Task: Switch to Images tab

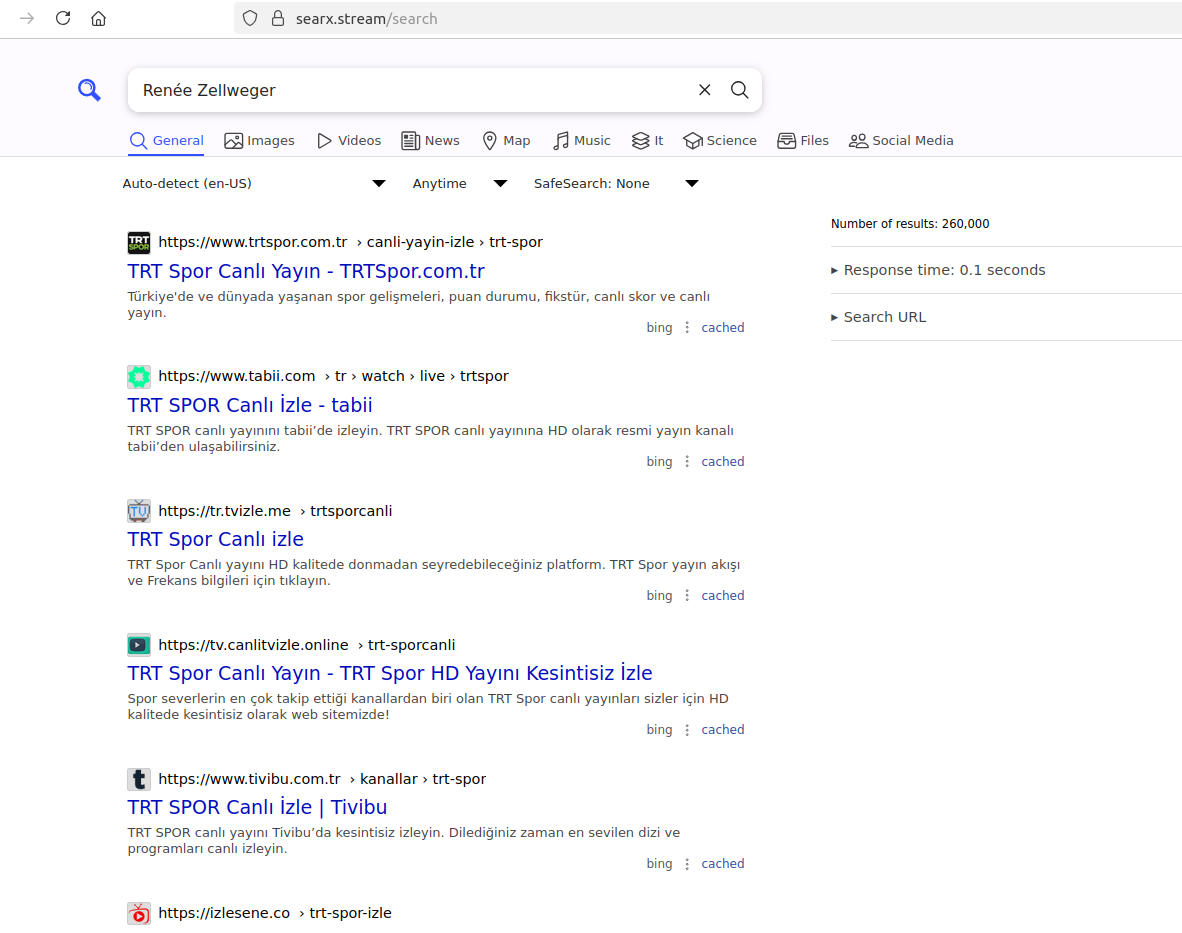Action: (x=259, y=141)
